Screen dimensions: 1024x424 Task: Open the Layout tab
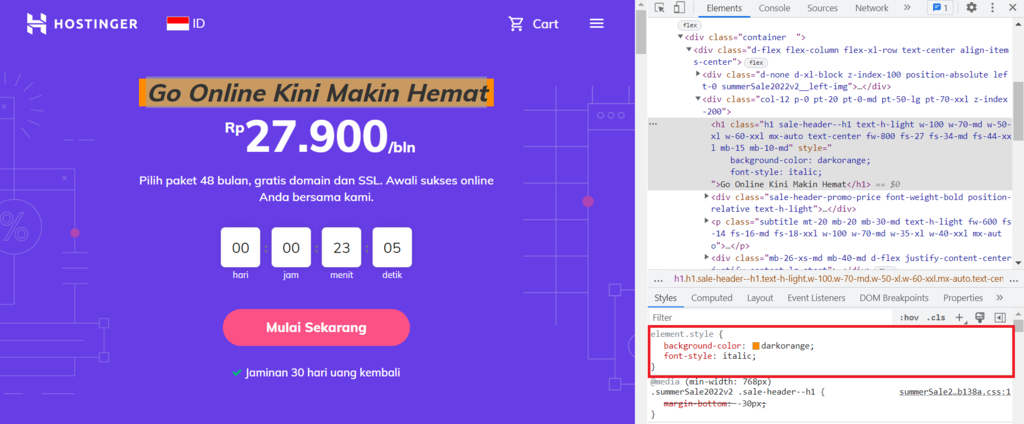[760, 298]
